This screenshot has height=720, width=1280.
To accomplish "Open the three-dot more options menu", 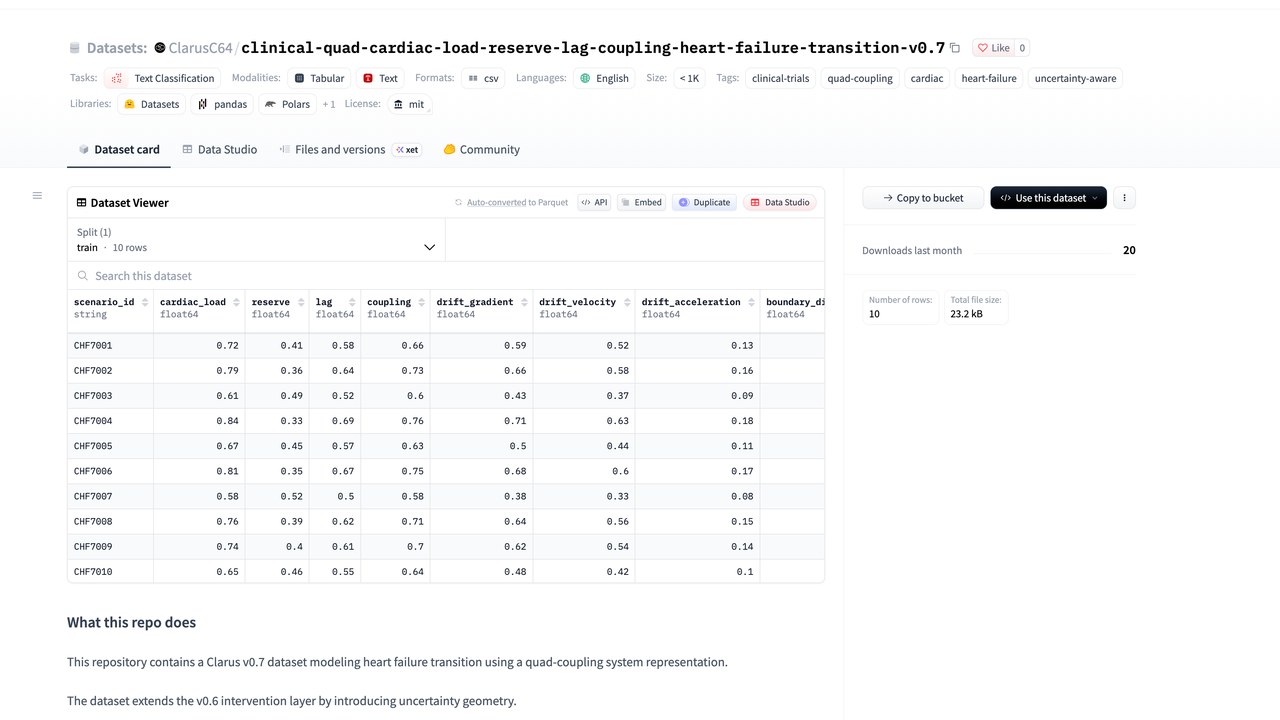I will (1124, 198).
